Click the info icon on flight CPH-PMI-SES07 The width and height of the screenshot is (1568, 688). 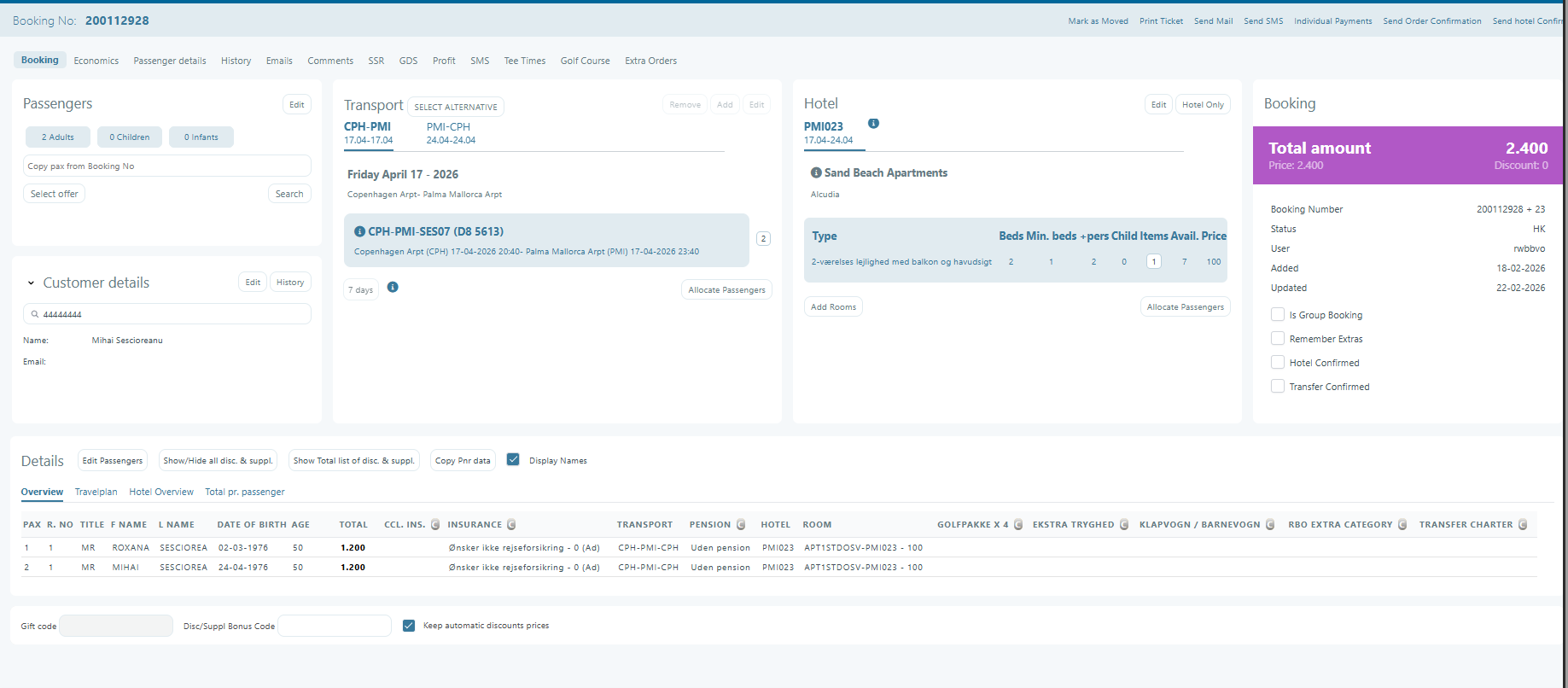tap(359, 231)
